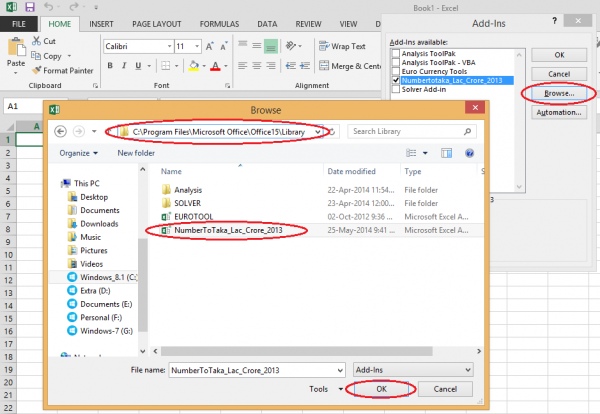This screenshot has width=600, height=414.
Task: Switch to the INSERT tab
Action: click(x=101, y=24)
